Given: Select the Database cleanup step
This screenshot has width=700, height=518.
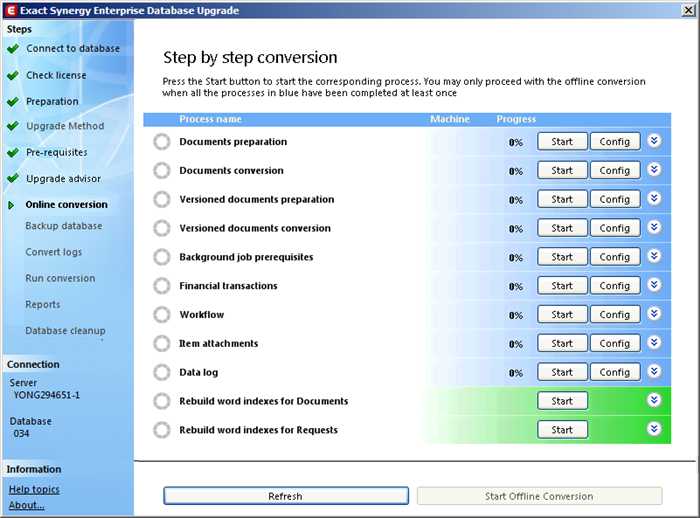Looking at the screenshot, I should [65, 330].
